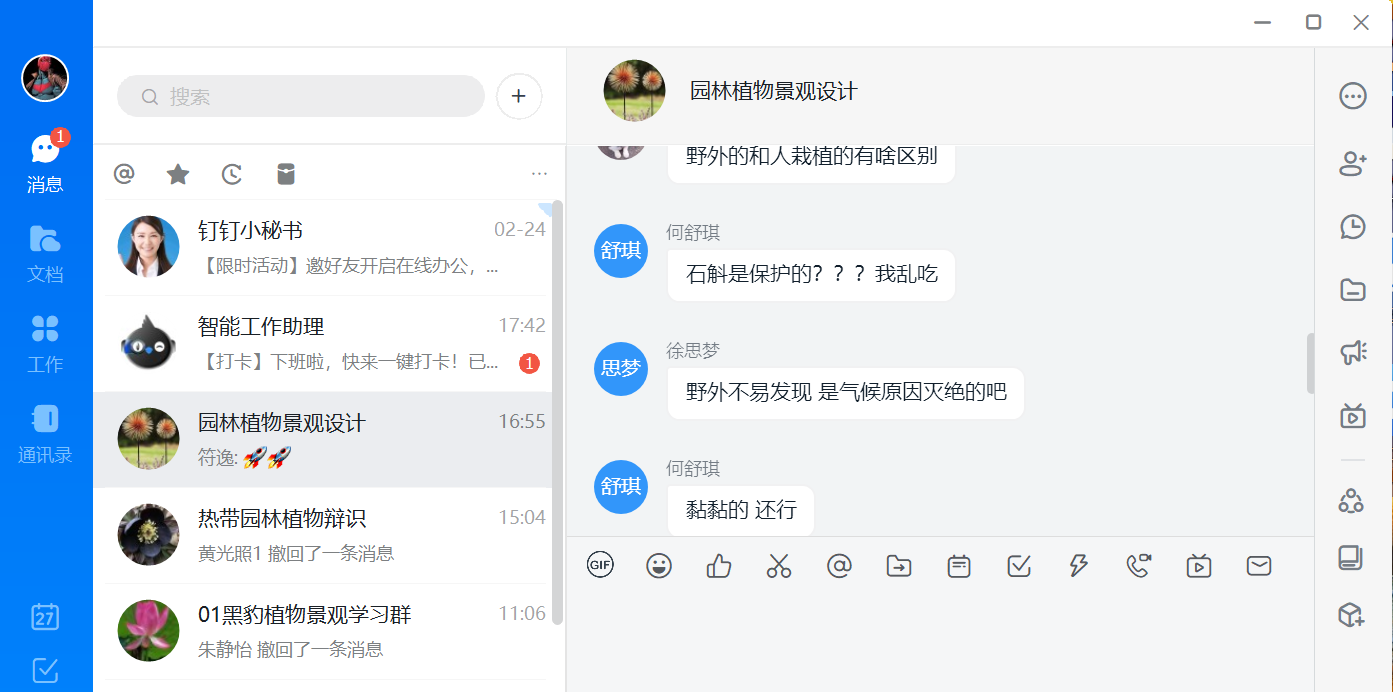
Task: Open chat settings via top-right ellipsis
Action: (x=1352, y=96)
